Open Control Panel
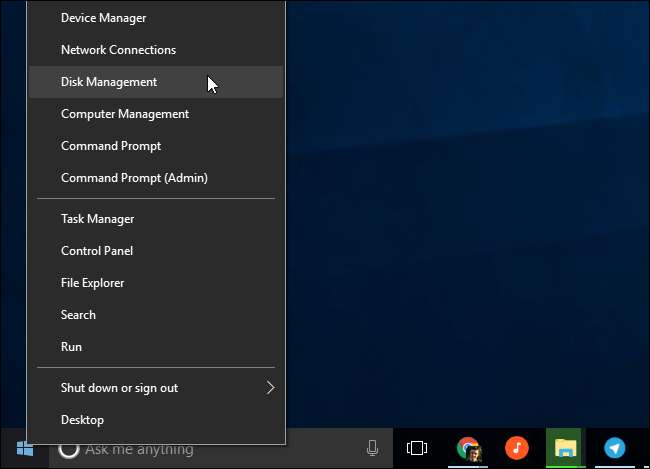The height and width of the screenshot is (469, 650). pos(156,251)
